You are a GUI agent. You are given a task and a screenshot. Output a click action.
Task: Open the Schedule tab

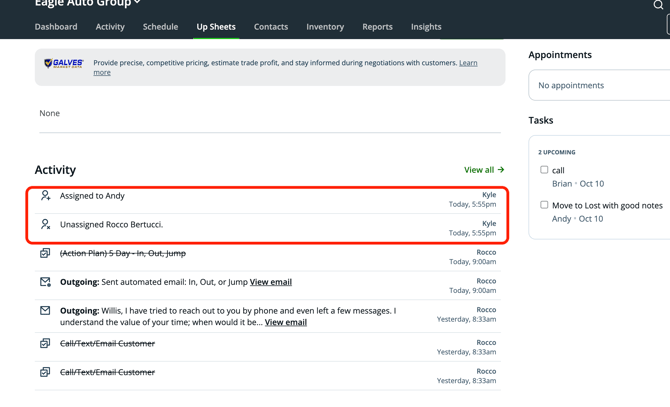[160, 26]
